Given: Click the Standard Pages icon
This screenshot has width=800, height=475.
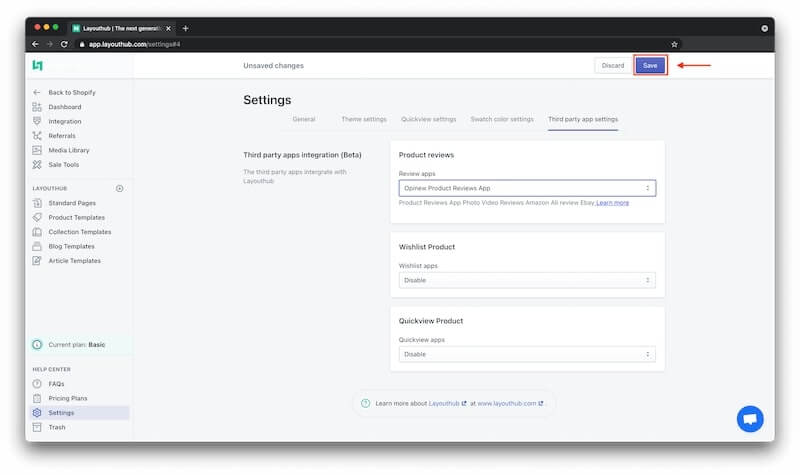Looking at the screenshot, I should [37, 203].
